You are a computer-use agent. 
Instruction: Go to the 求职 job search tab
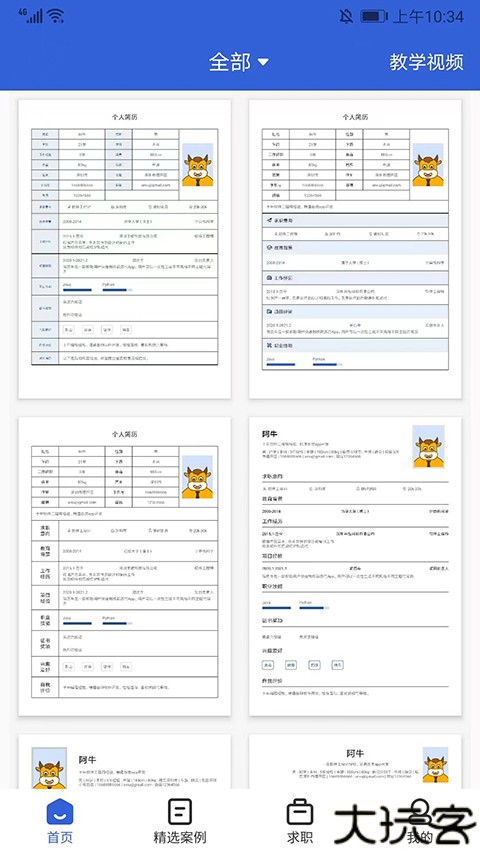[x=300, y=820]
